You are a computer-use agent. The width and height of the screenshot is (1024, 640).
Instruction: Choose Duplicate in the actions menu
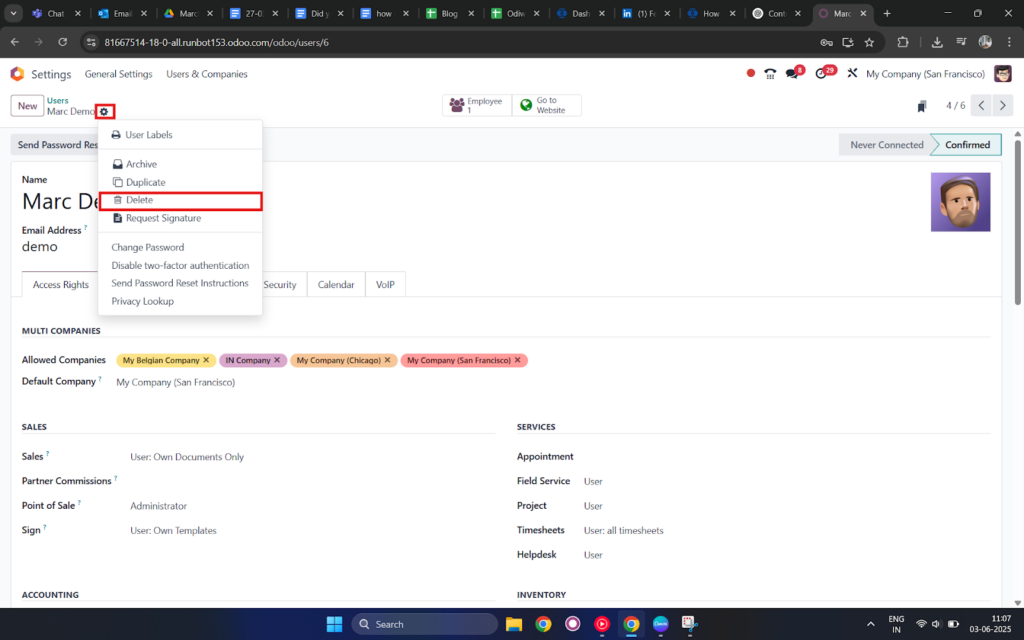point(180,182)
